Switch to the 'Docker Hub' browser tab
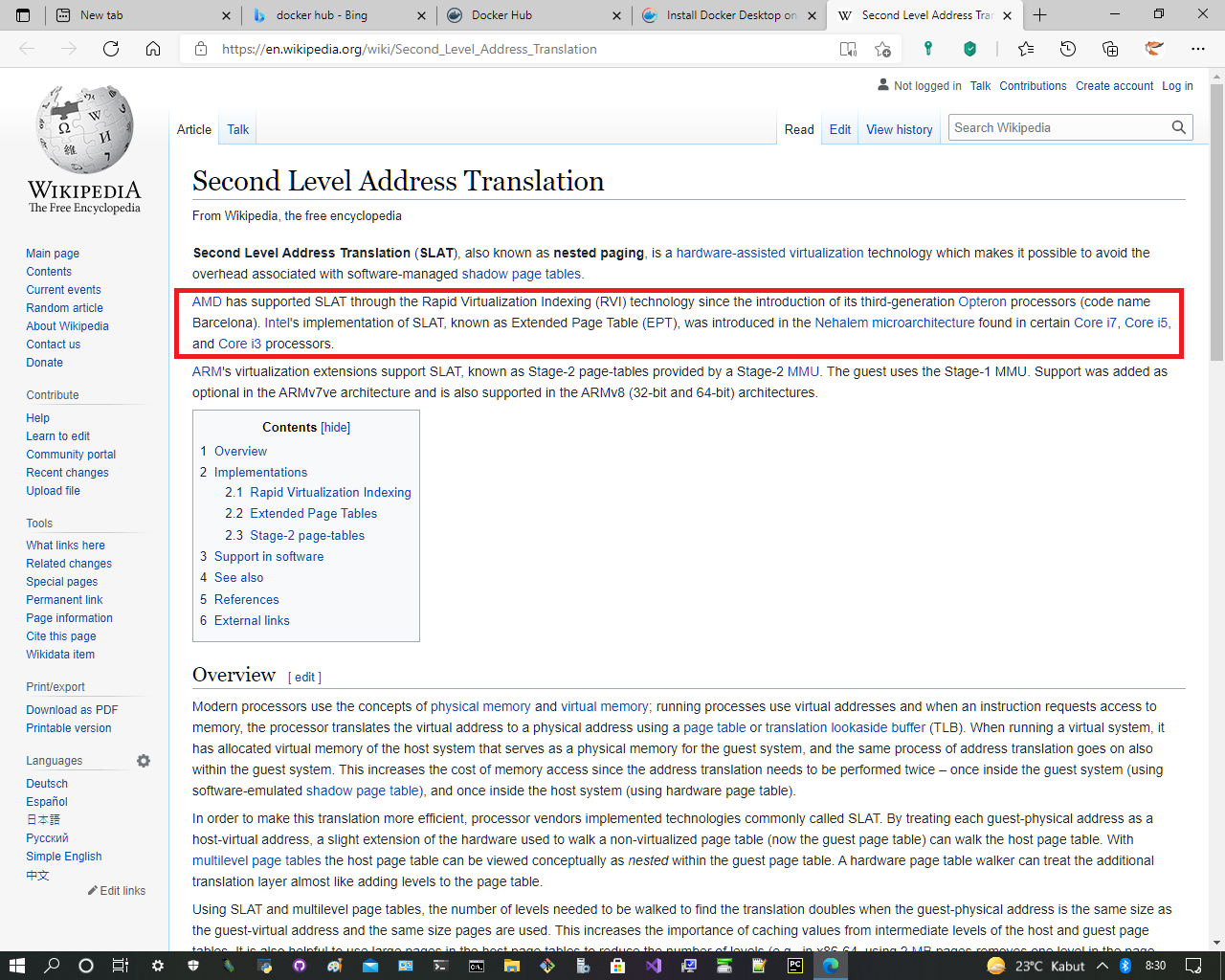The image size is (1225, 980). [534, 15]
